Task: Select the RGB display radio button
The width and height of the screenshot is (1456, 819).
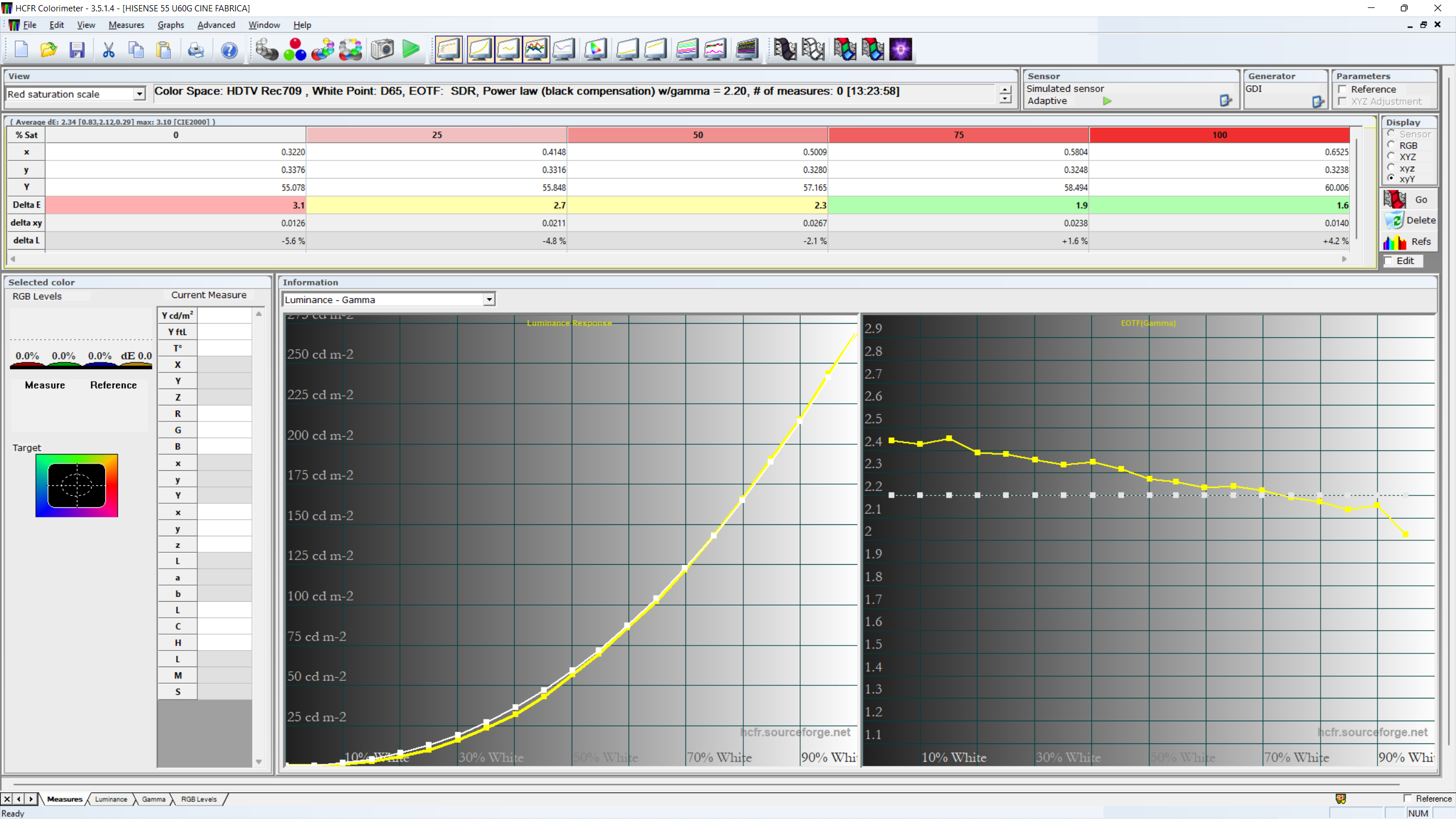Action: pos(1391,145)
